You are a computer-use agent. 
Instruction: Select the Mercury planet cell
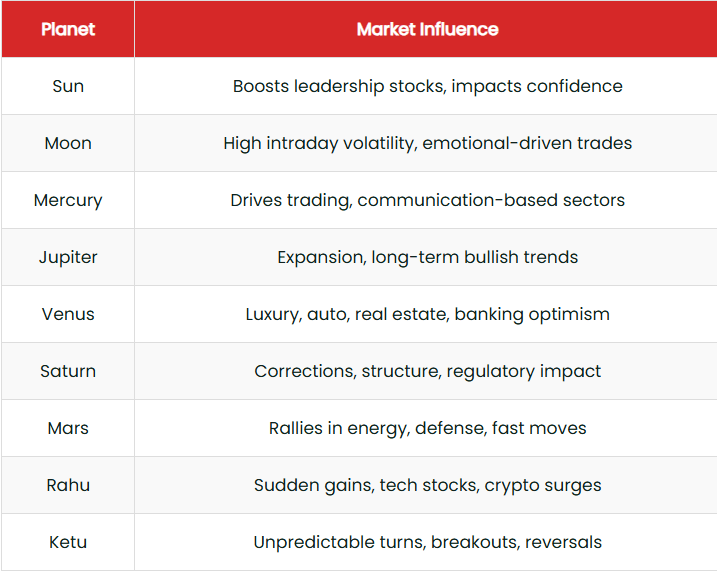(x=68, y=200)
